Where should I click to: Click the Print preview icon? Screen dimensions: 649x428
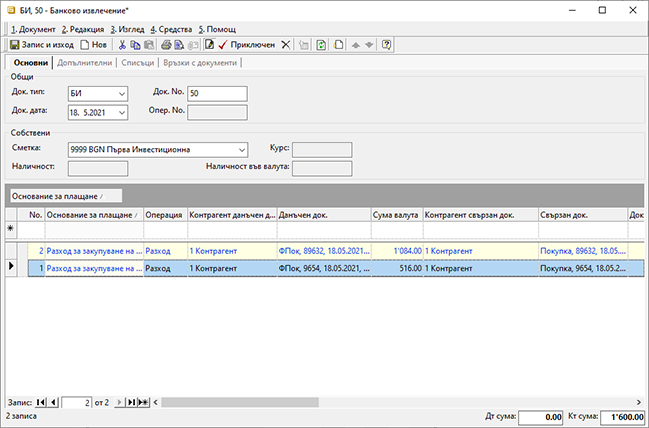tap(179, 45)
